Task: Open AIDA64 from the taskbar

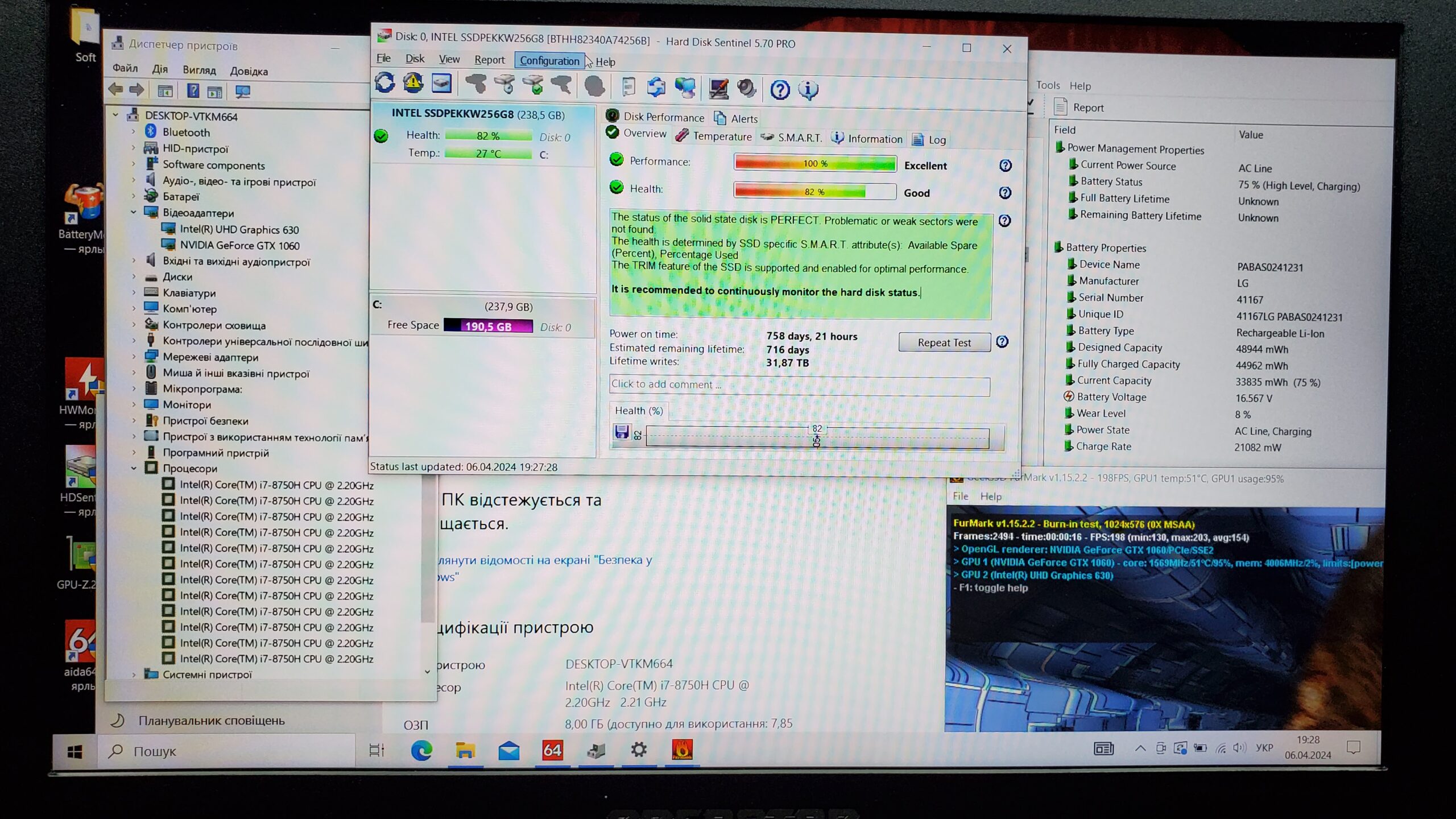Action: pos(552,750)
